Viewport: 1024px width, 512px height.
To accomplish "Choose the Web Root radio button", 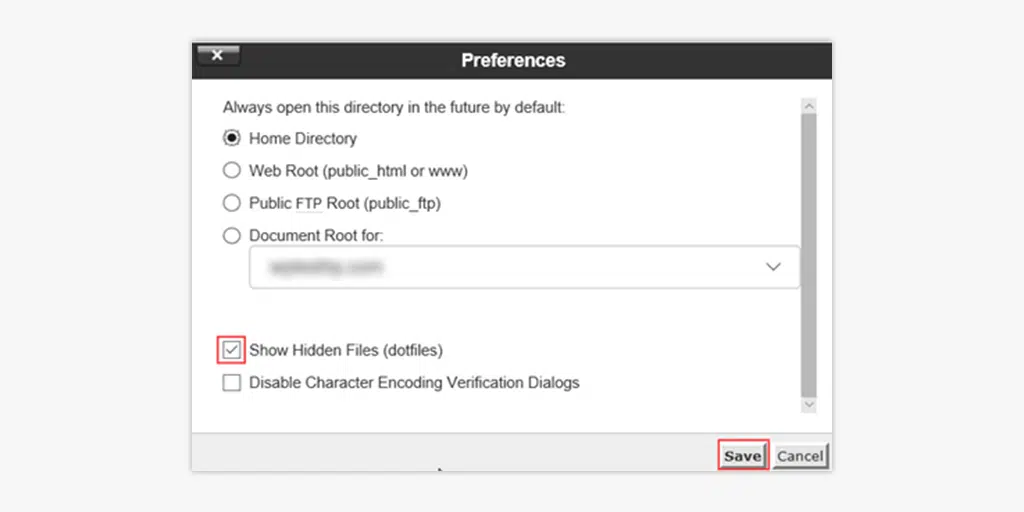I will pos(232,171).
